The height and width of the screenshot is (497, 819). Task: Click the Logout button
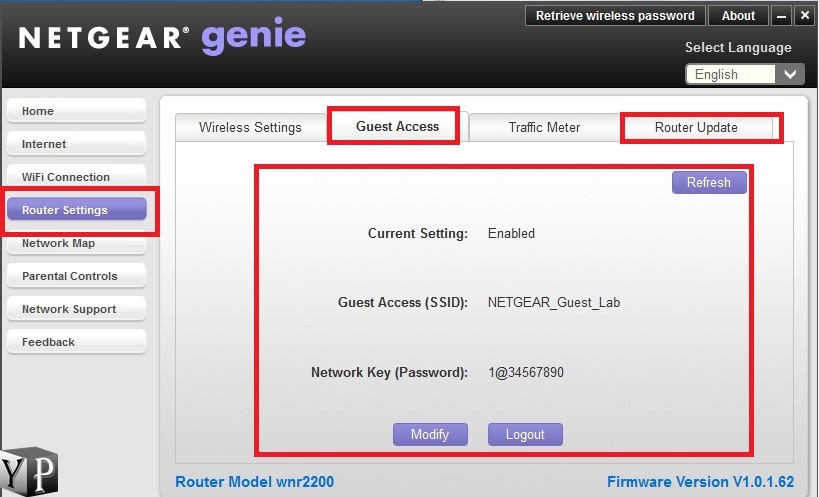point(525,434)
